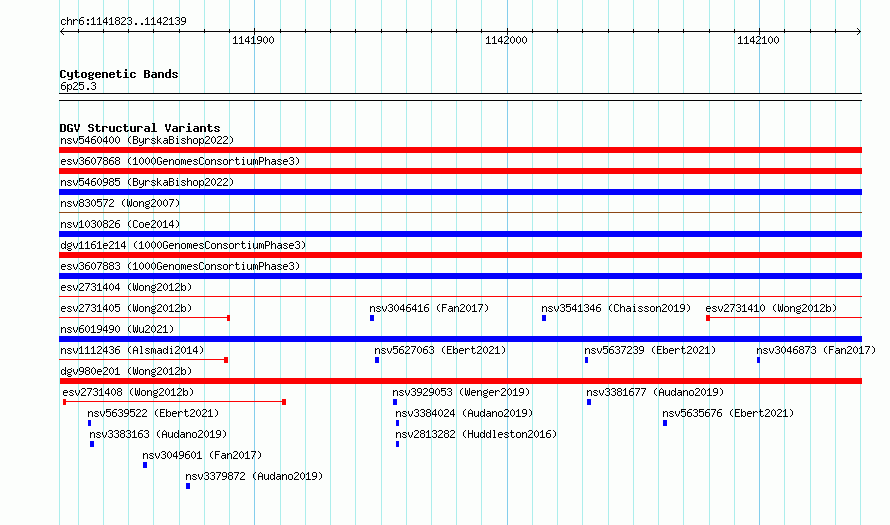Viewport: 890px width, 525px height.
Task: Click the red bar under nsv5460400
Action: 460,150
